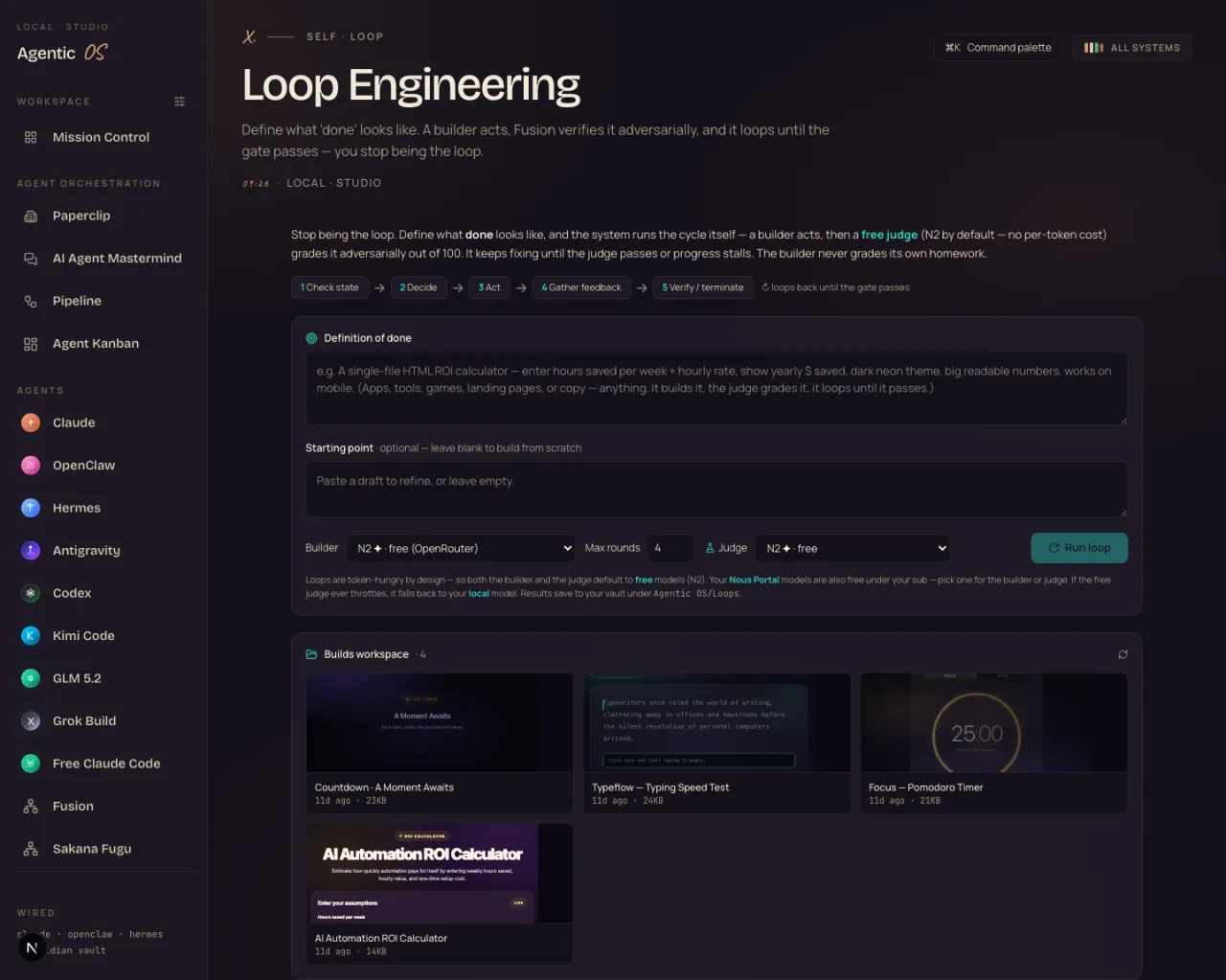The width and height of the screenshot is (1226, 980).
Task: Click the '5 Verify / terminate' step chip
Action: pos(703,287)
